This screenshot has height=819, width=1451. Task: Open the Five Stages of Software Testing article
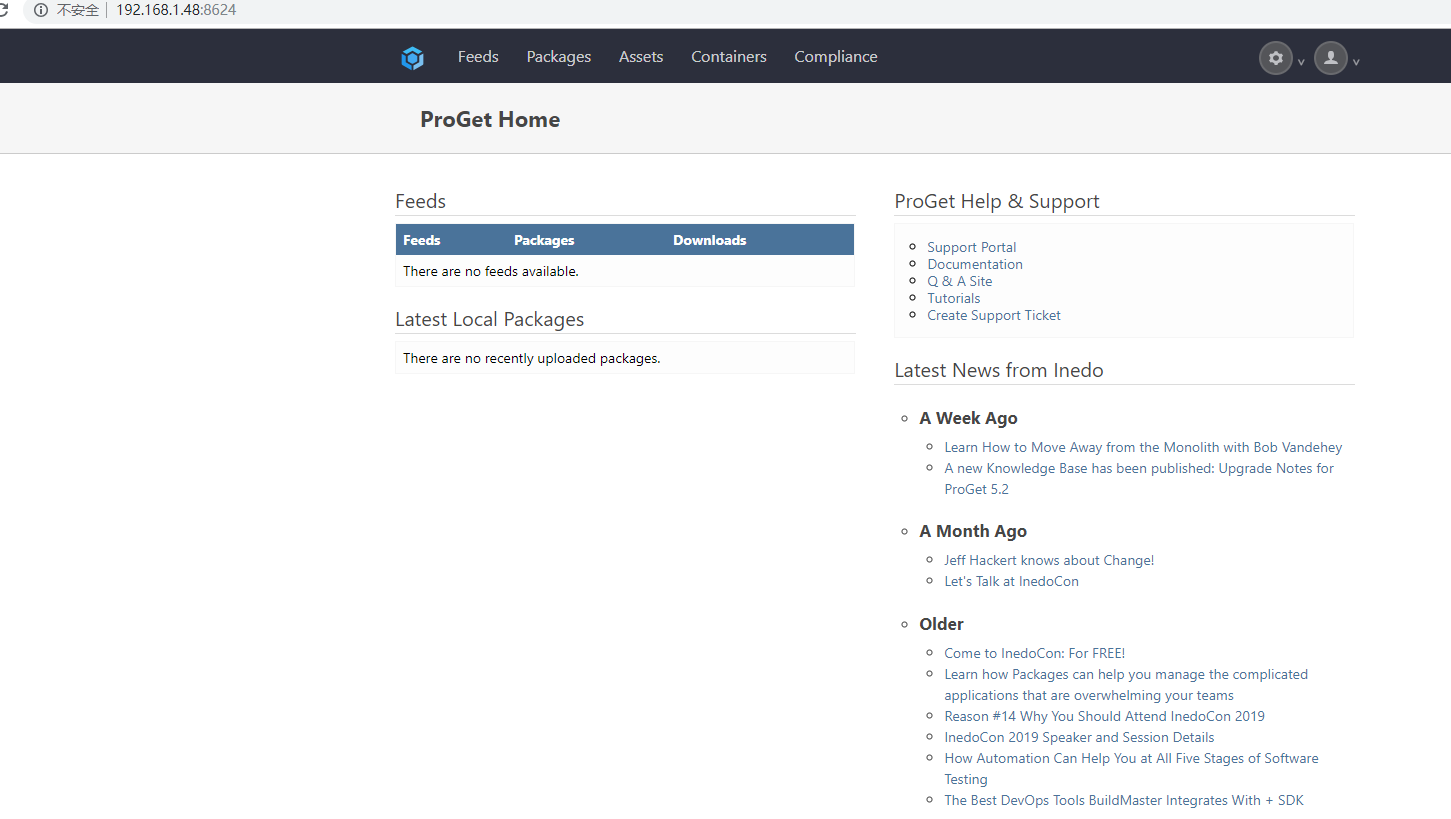tap(1131, 768)
